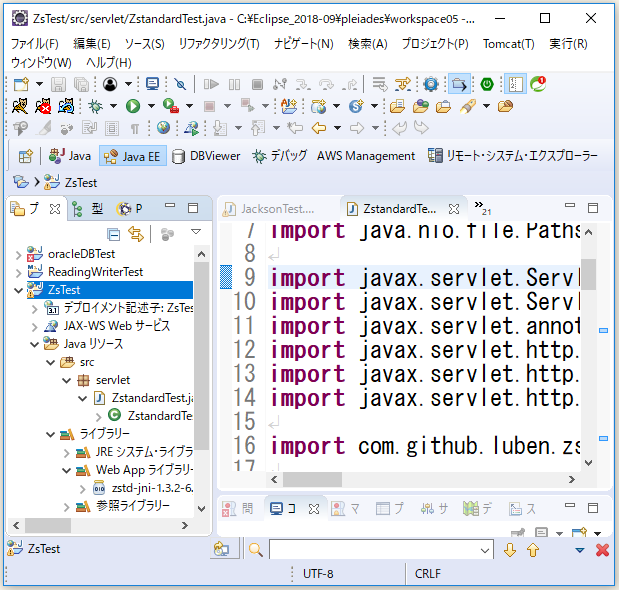Open the Tomcat(T) menu
This screenshot has width=619, height=590.
pos(508,44)
